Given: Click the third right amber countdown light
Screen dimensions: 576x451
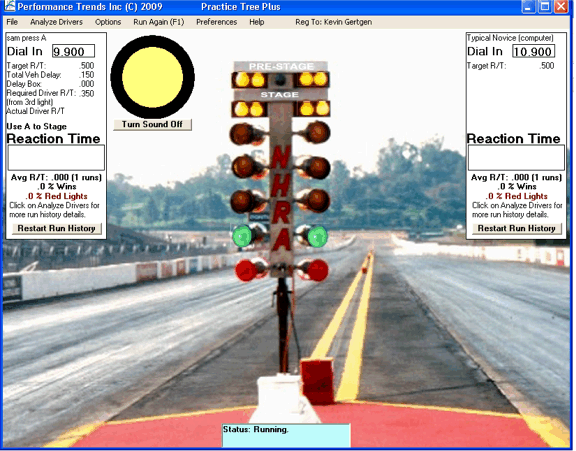Looking at the screenshot, I should 317,201.
